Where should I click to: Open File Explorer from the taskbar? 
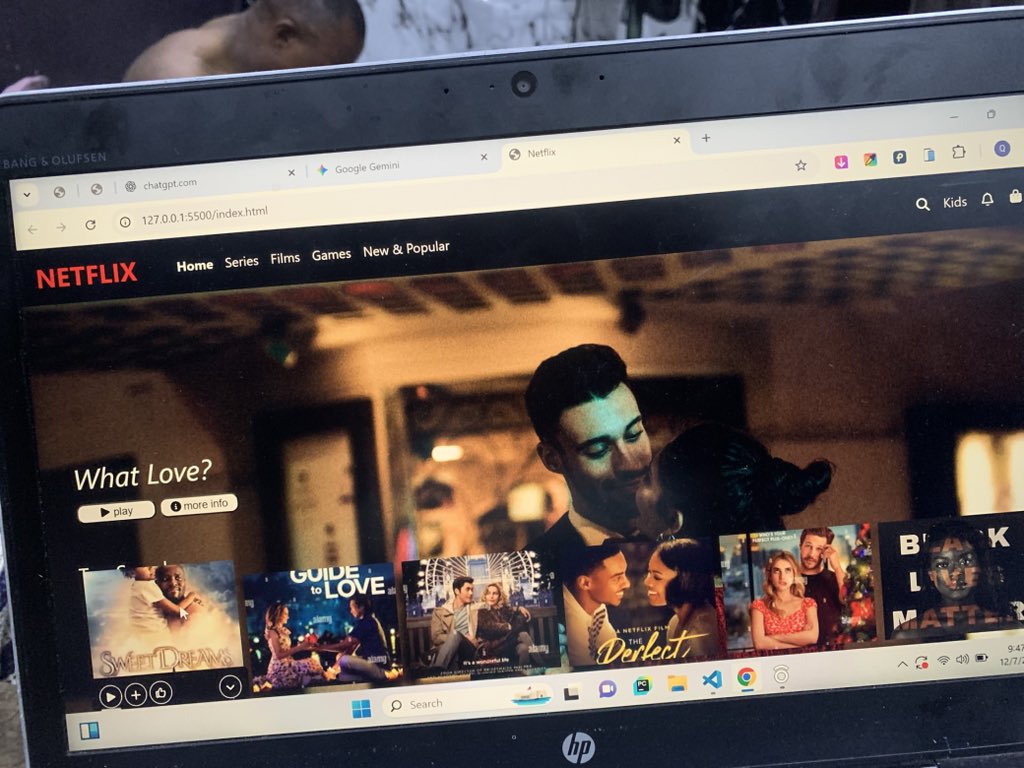pyautogui.click(x=677, y=683)
